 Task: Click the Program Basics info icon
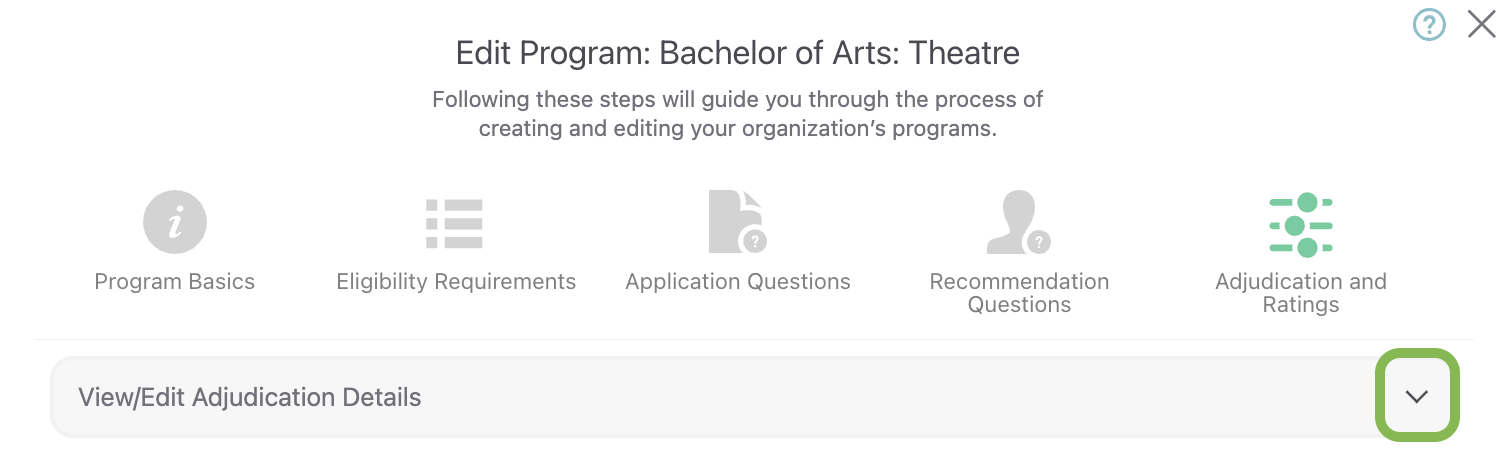(175, 222)
